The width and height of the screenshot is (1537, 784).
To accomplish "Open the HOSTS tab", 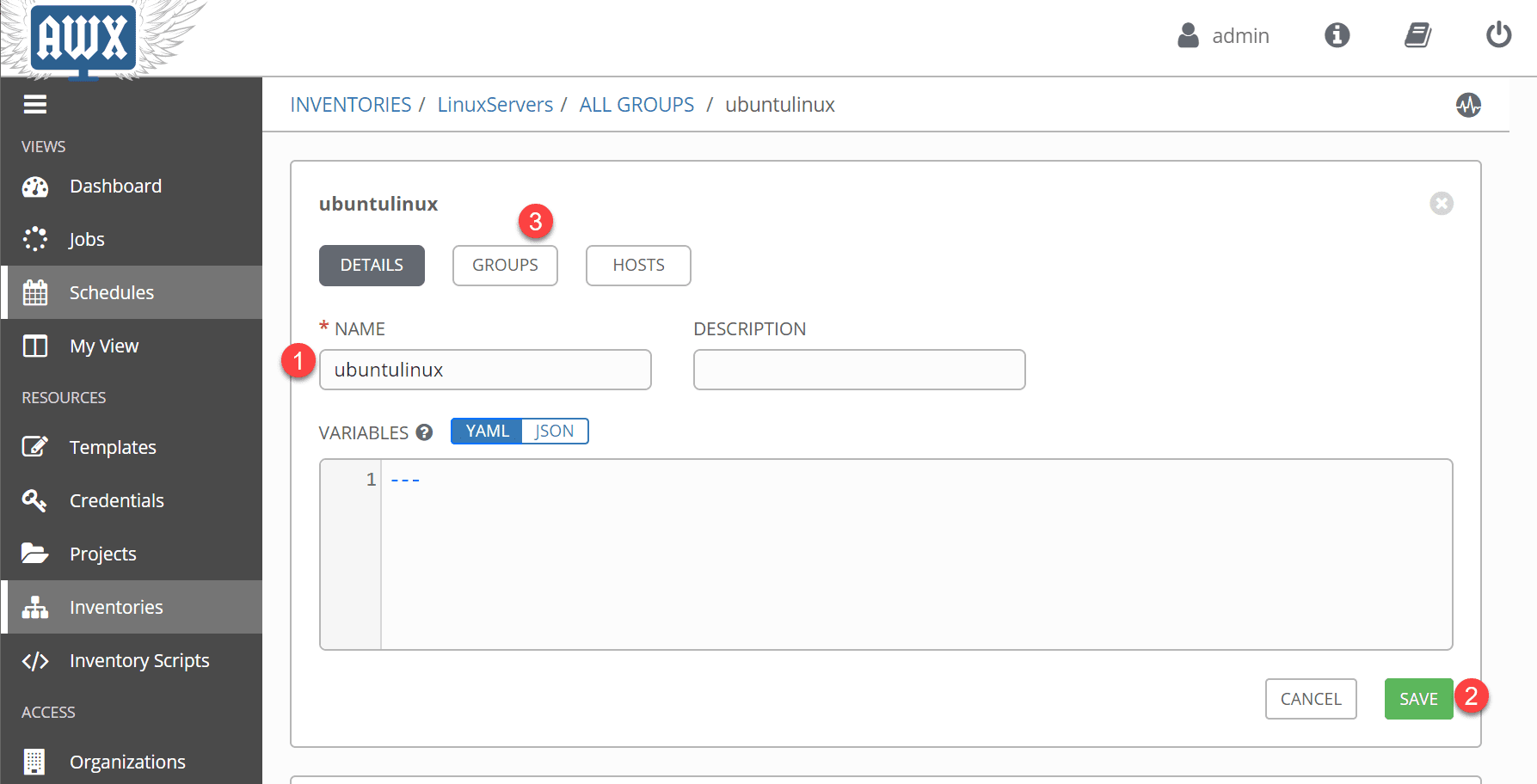I will pyautogui.click(x=638, y=266).
